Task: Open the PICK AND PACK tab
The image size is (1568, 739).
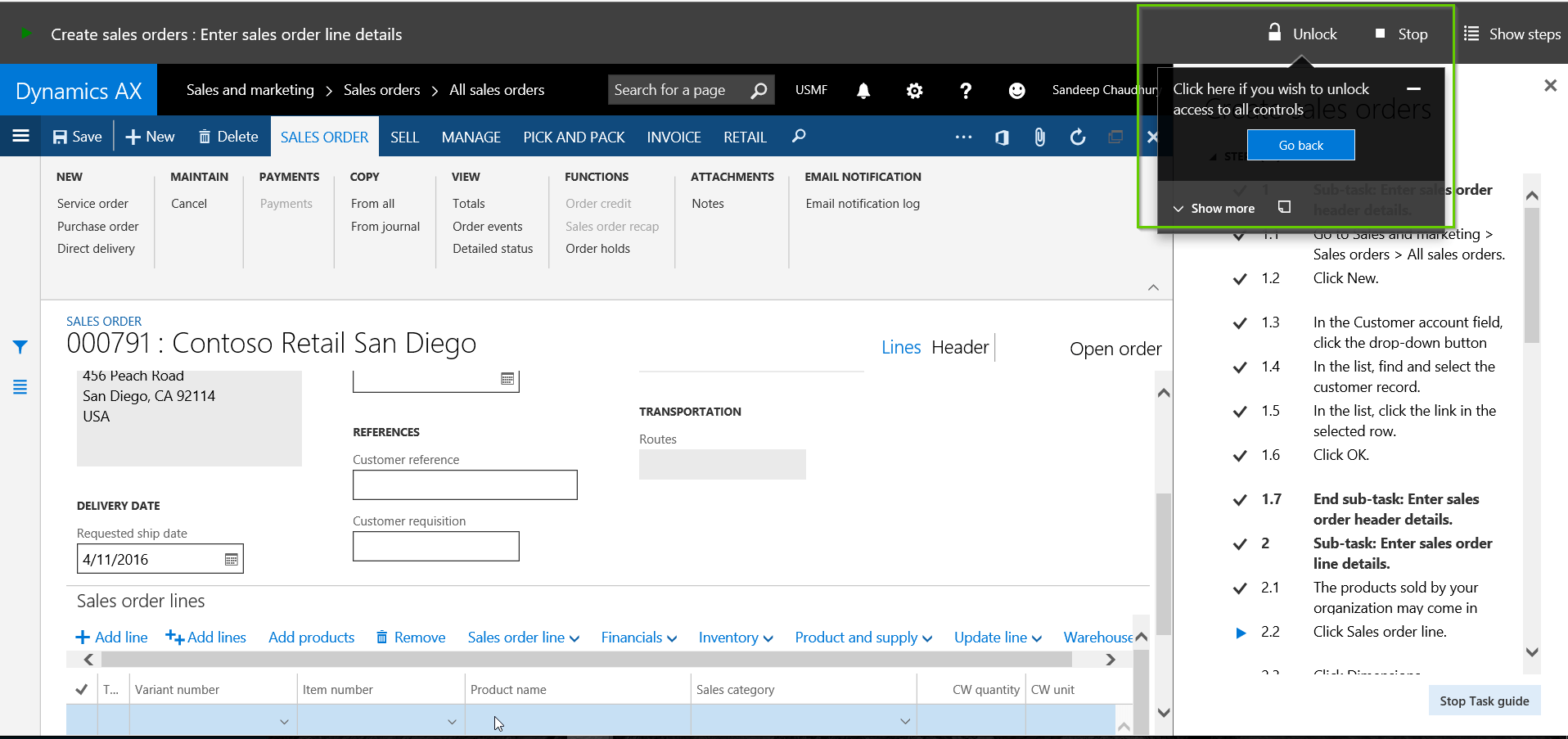Action: click(x=574, y=137)
